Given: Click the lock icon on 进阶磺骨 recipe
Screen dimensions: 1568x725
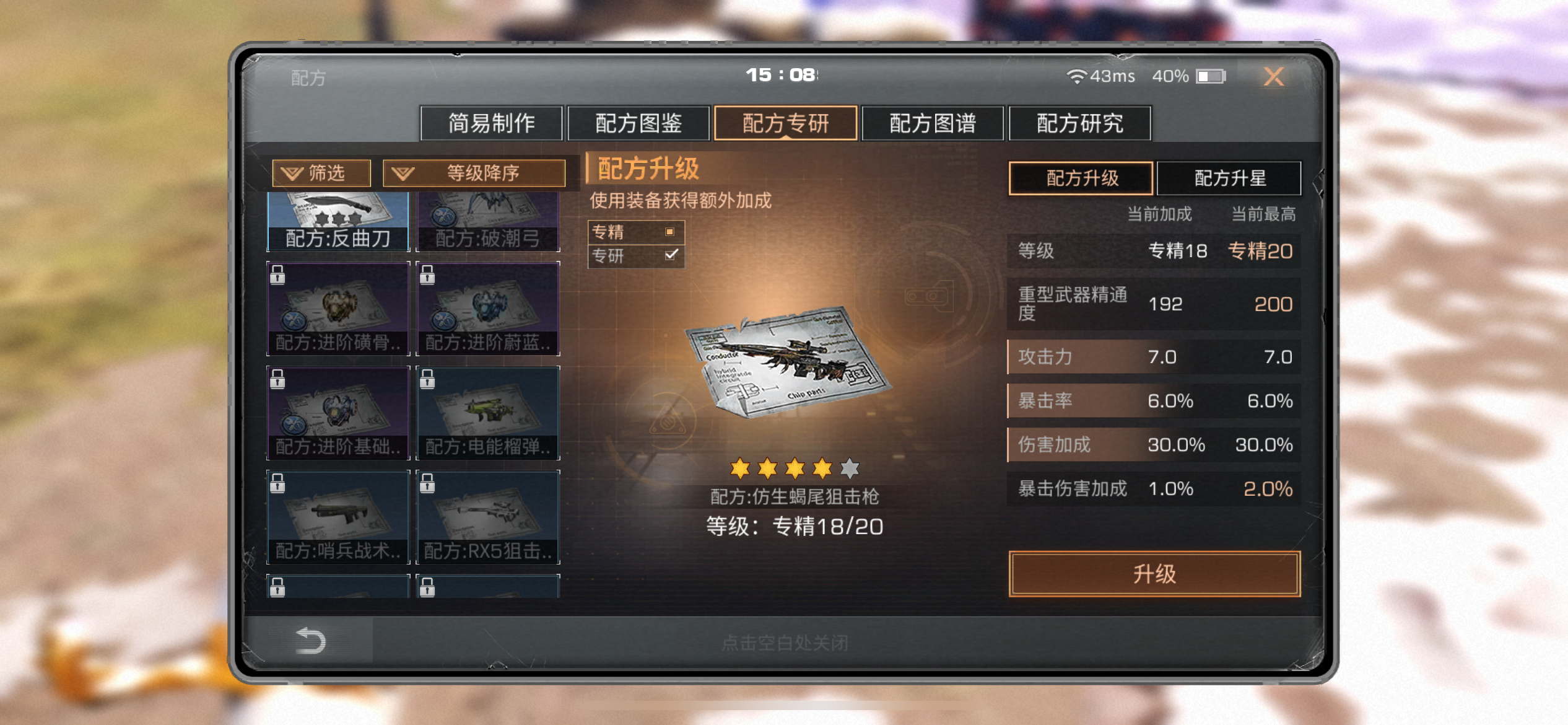Looking at the screenshot, I should tap(277, 275).
